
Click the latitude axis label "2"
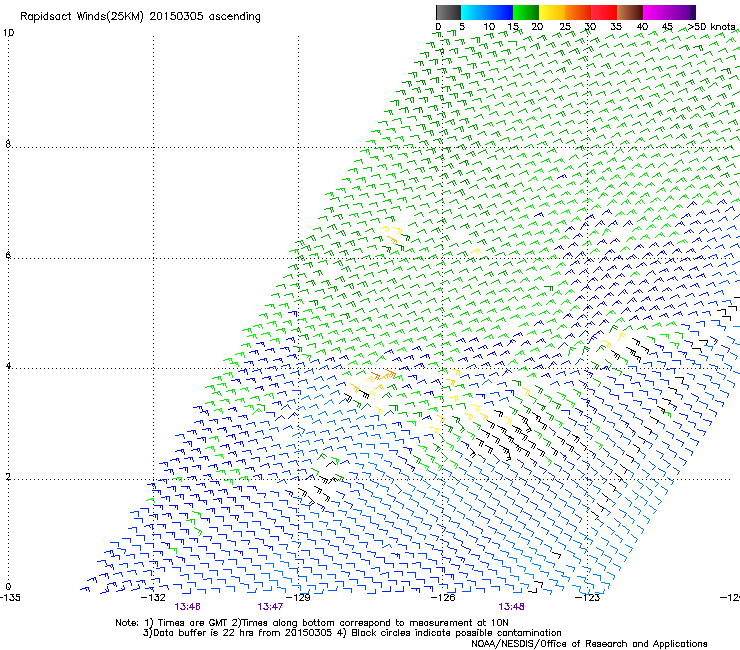coord(8,476)
